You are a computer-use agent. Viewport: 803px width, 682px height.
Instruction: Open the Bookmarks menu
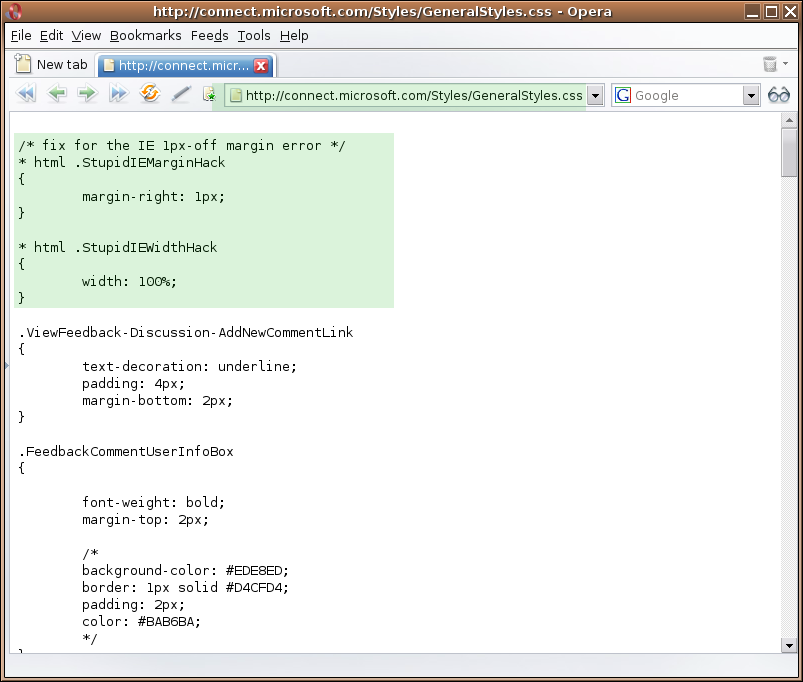(x=146, y=35)
